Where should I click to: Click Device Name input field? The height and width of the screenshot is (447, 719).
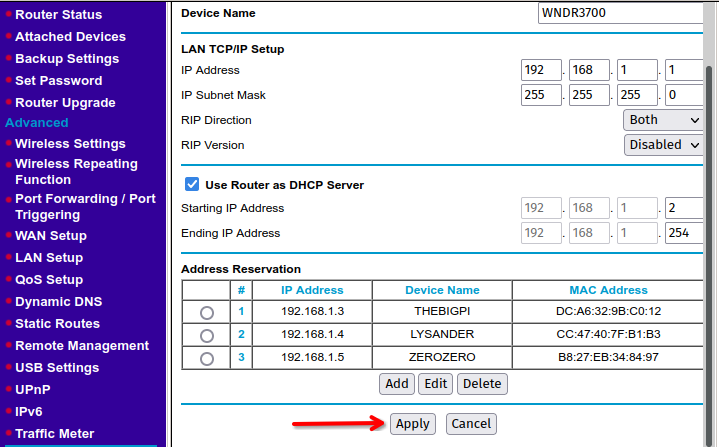(620, 13)
